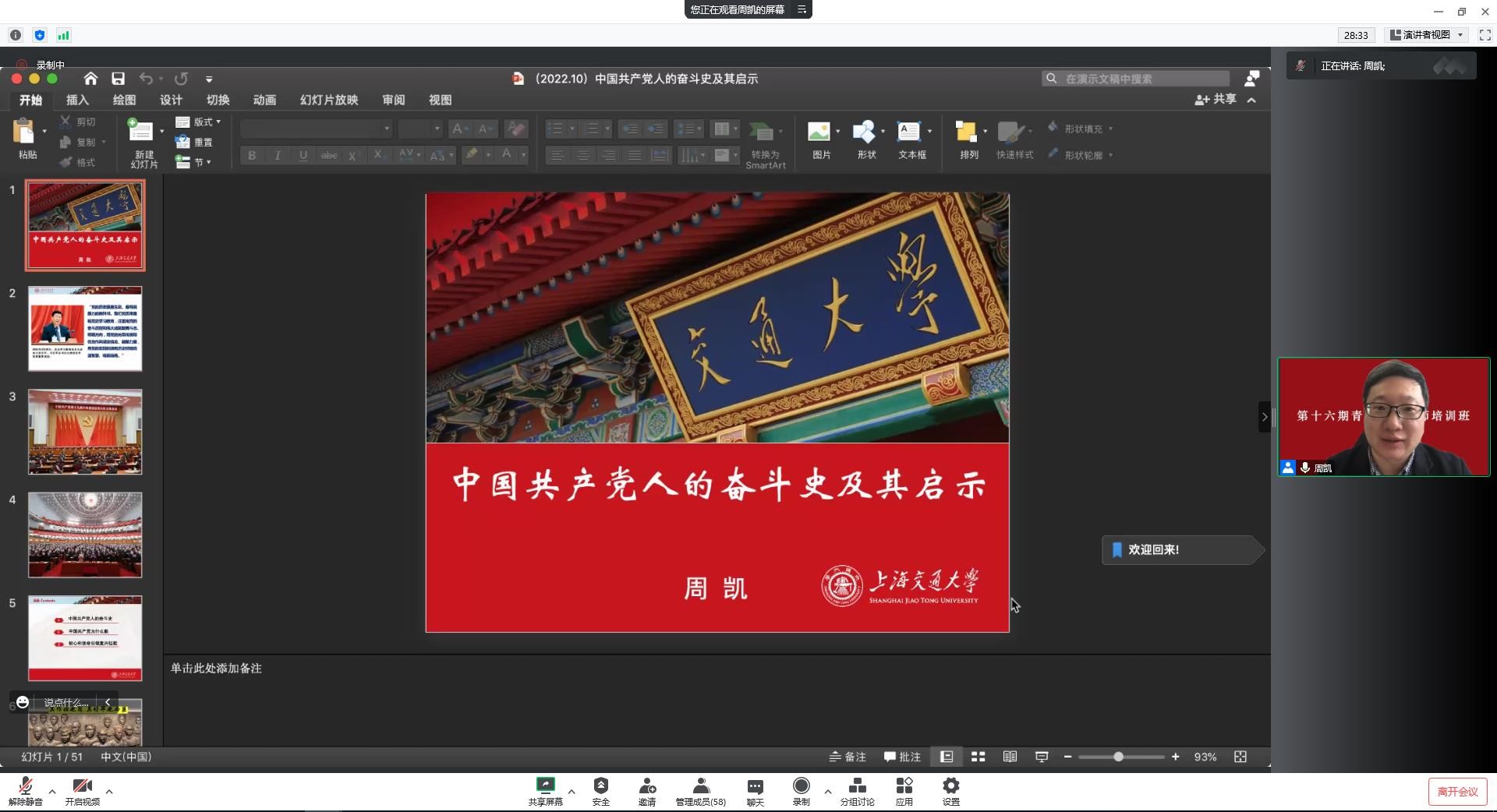
Task: Create a new slide via 新建幻灯片
Action: coord(143,143)
